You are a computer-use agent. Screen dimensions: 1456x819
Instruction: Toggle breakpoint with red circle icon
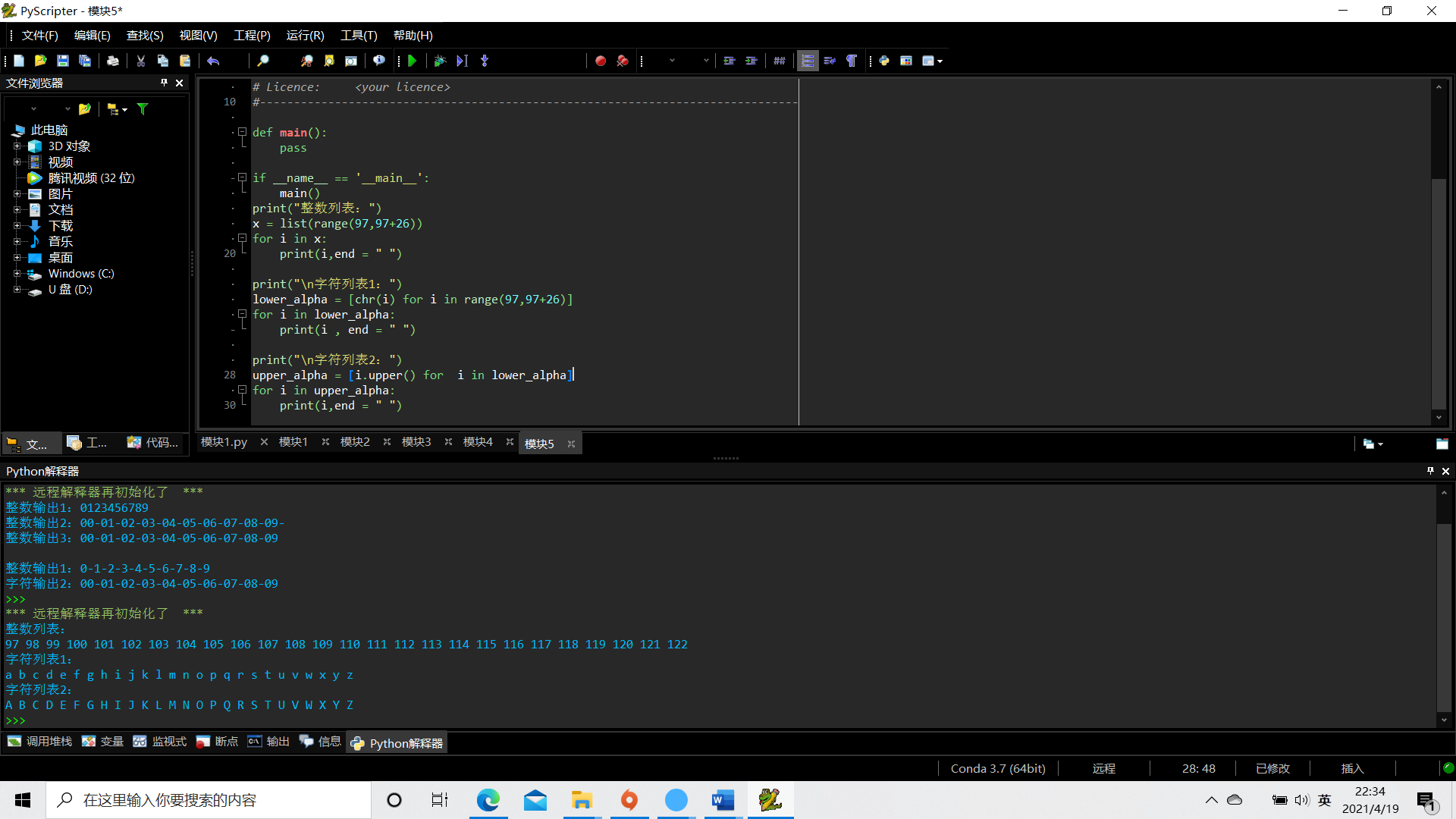[601, 61]
